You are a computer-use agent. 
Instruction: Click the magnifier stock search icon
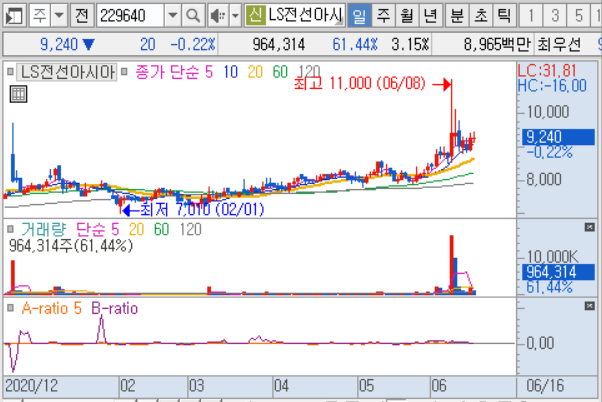point(192,16)
